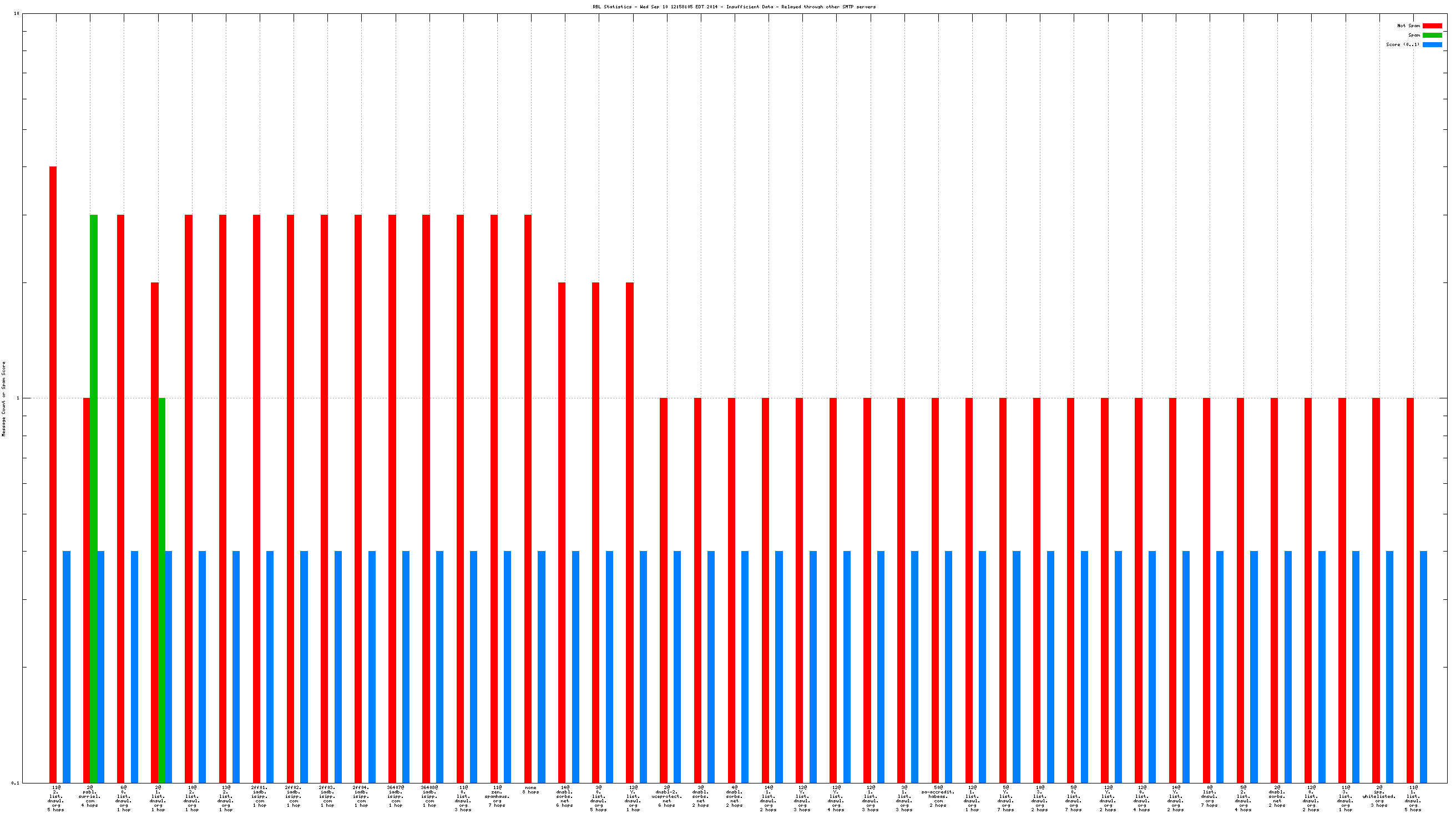This screenshot has width=1456, height=819.
Task: Click the Not Spam legend text
Action: [x=1408, y=26]
